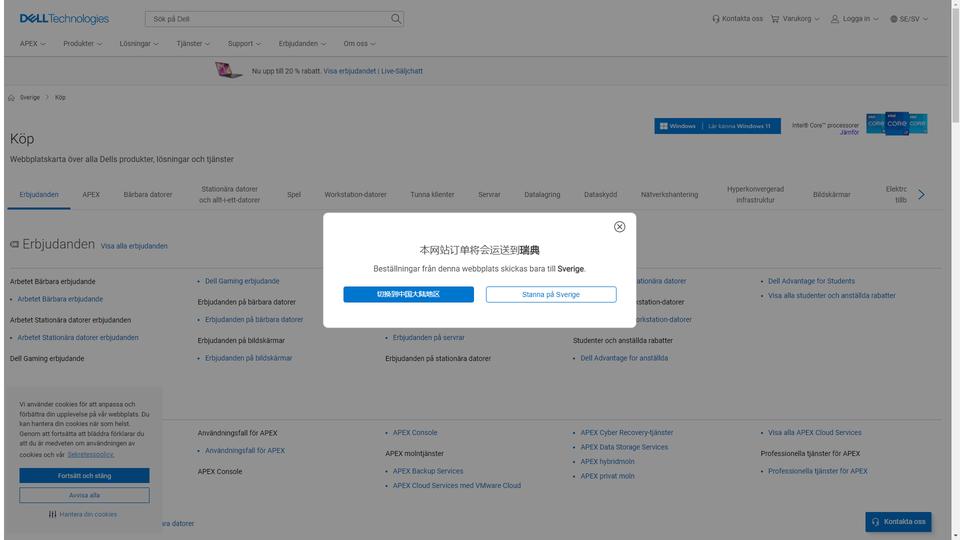
Task: Click Fortsätt och stäng cookie button
Action: pos(84,476)
